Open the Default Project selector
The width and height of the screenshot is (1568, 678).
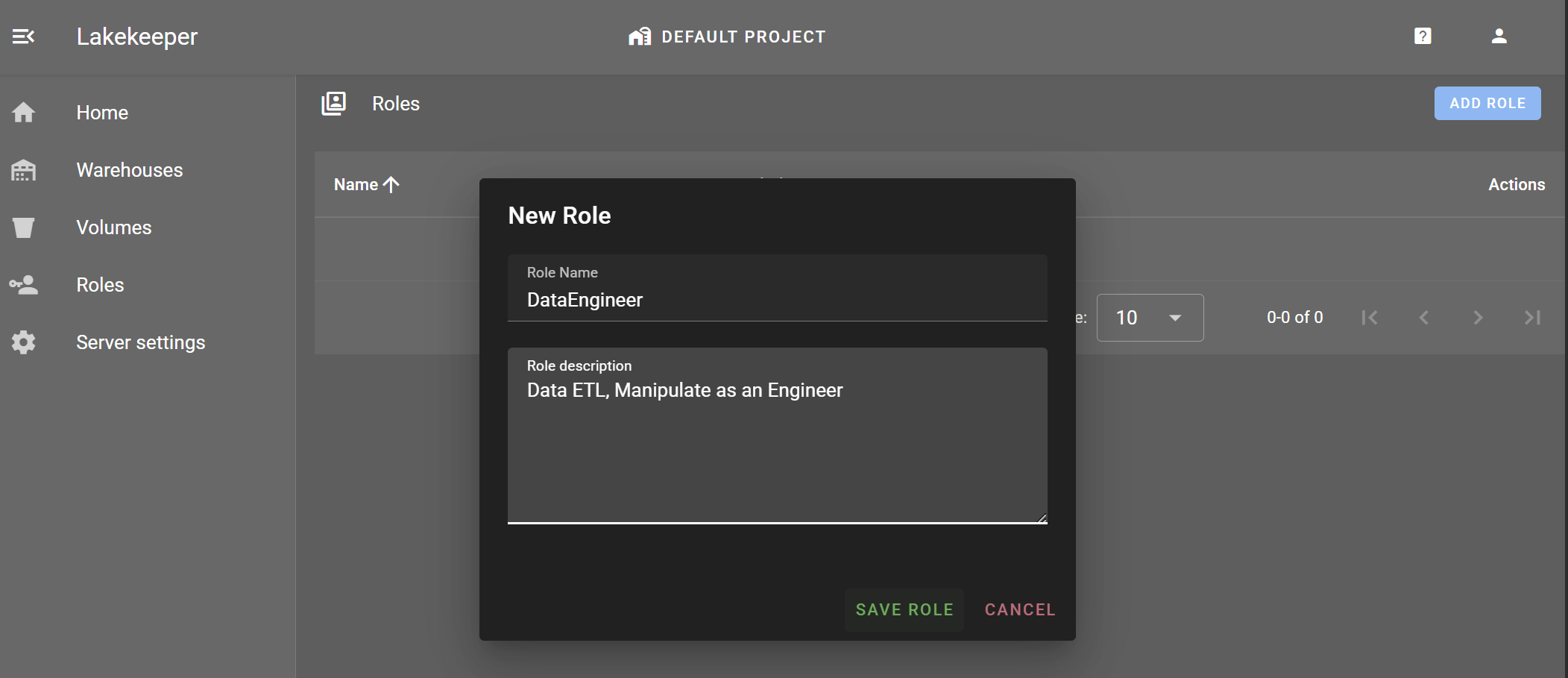tap(727, 37)
